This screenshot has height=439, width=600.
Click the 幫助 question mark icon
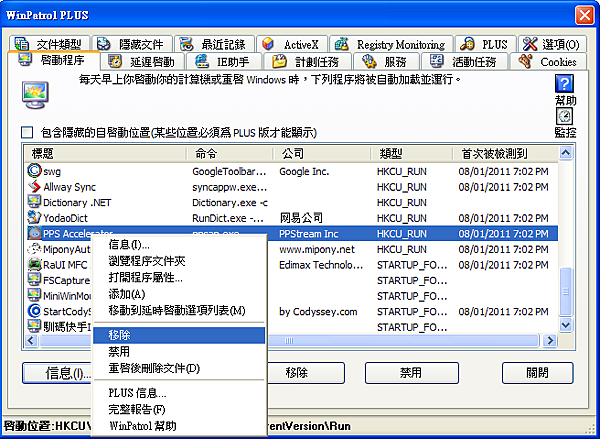click(564, 83)
